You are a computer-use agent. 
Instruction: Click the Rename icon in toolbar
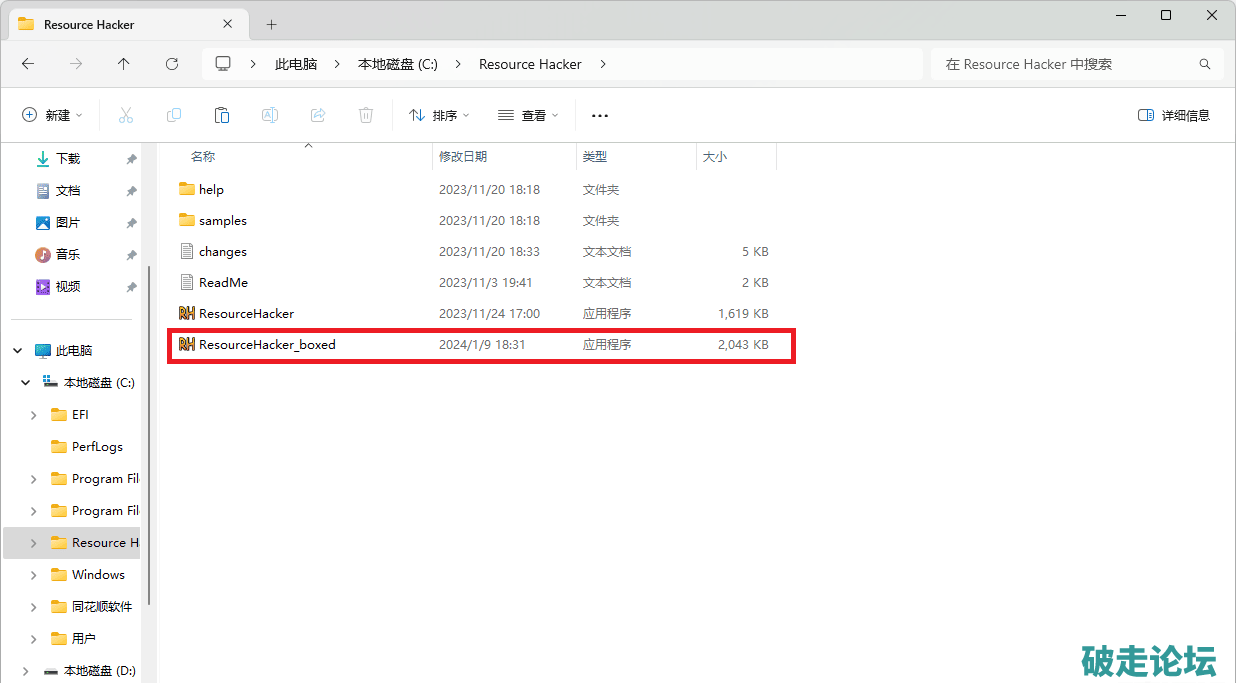point(270,116)
